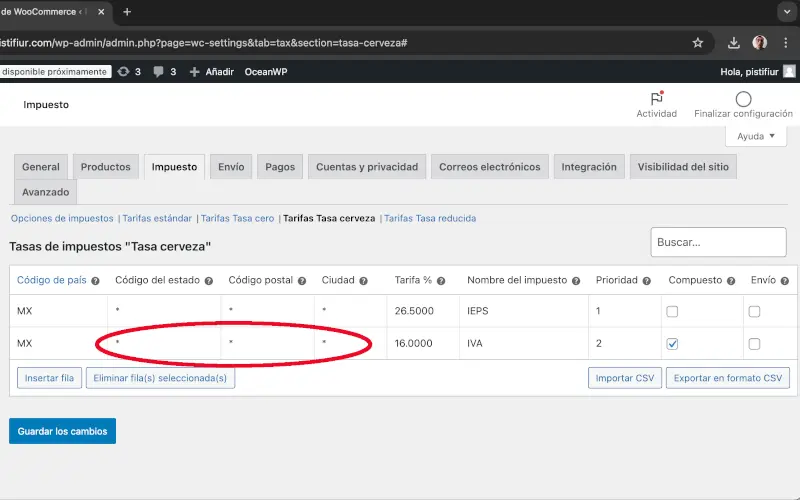Open Tarifas Tasa reducida link

pyautogui.click(x=430, y=218)
